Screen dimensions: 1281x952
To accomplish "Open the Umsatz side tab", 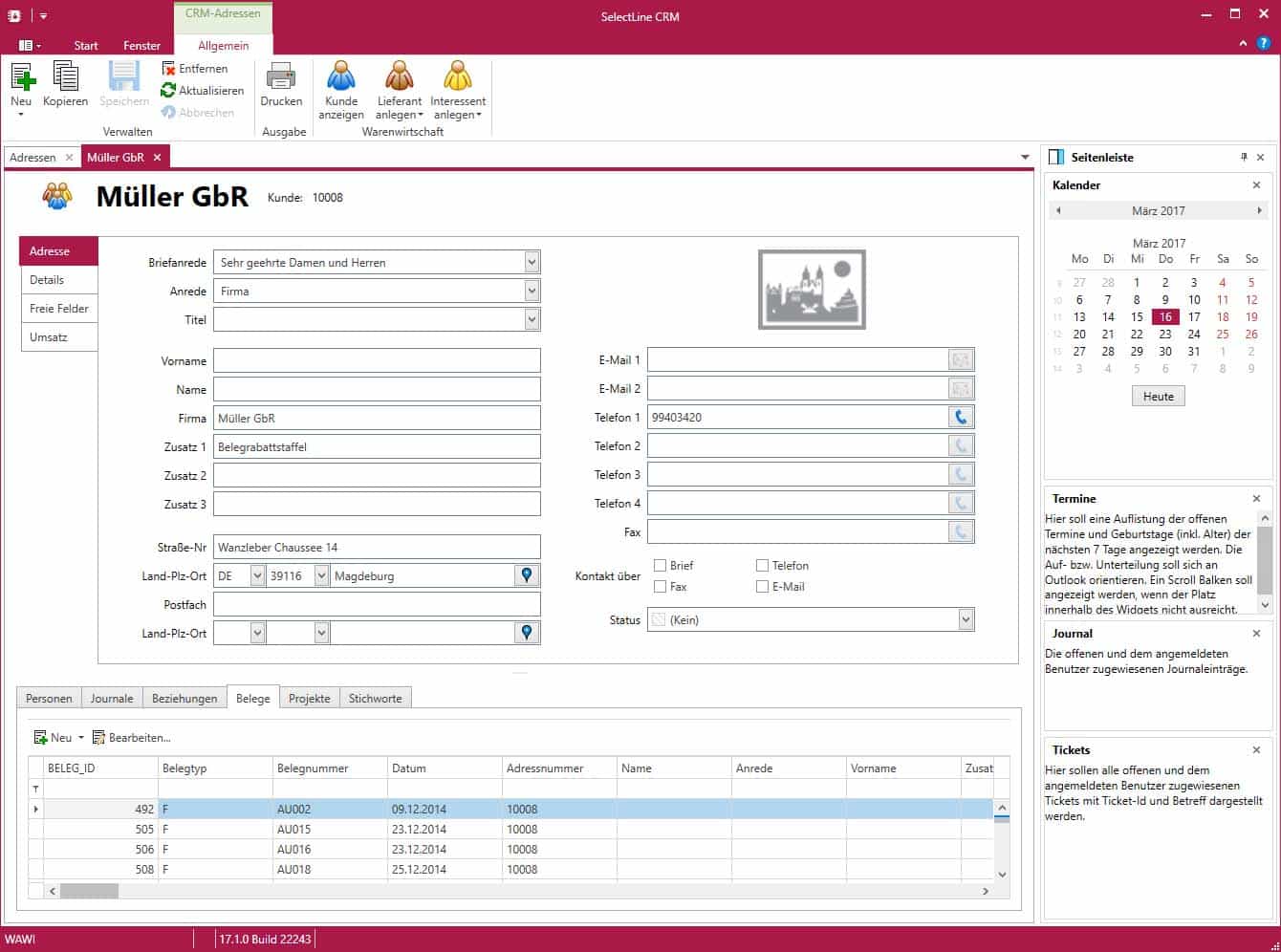I will coord(49,337).
